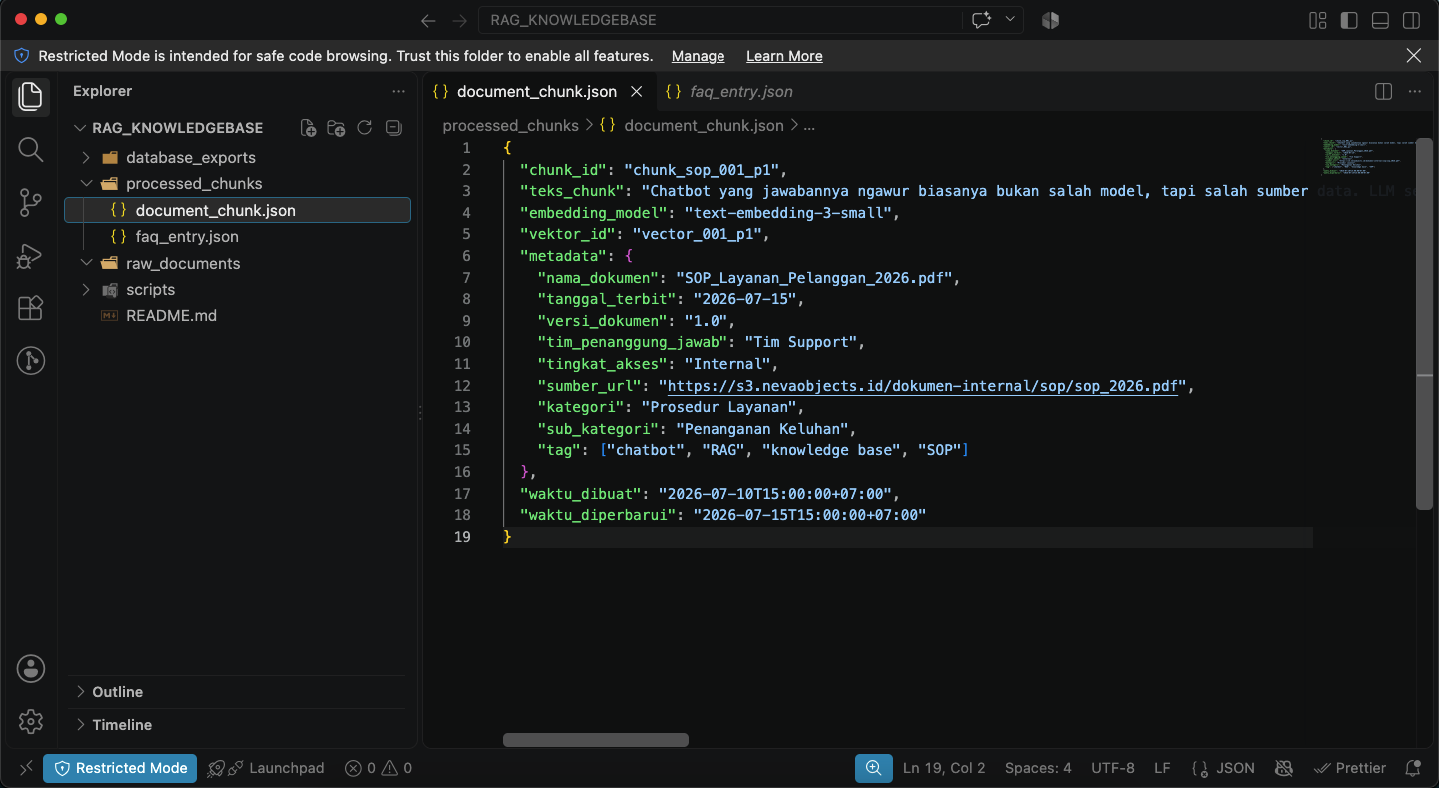Open the Run and Debug view
The height and width of the screenshot is (788, 1439).
pyautogui.click(x=30, y=256)
